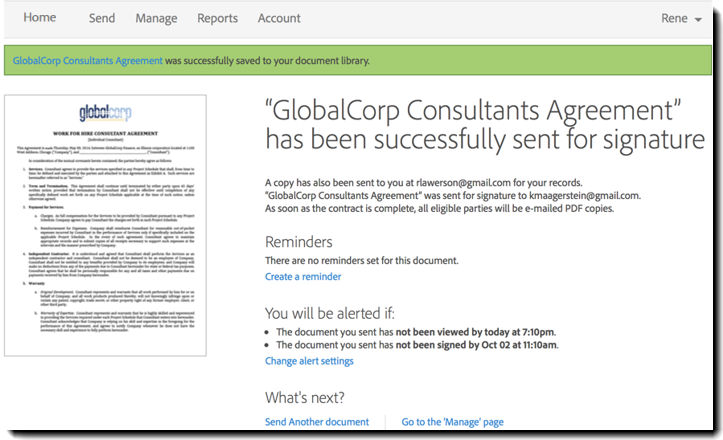723x440 pixels.
Task: Click the 'You will be alerted if' heading
Action: 330,313
